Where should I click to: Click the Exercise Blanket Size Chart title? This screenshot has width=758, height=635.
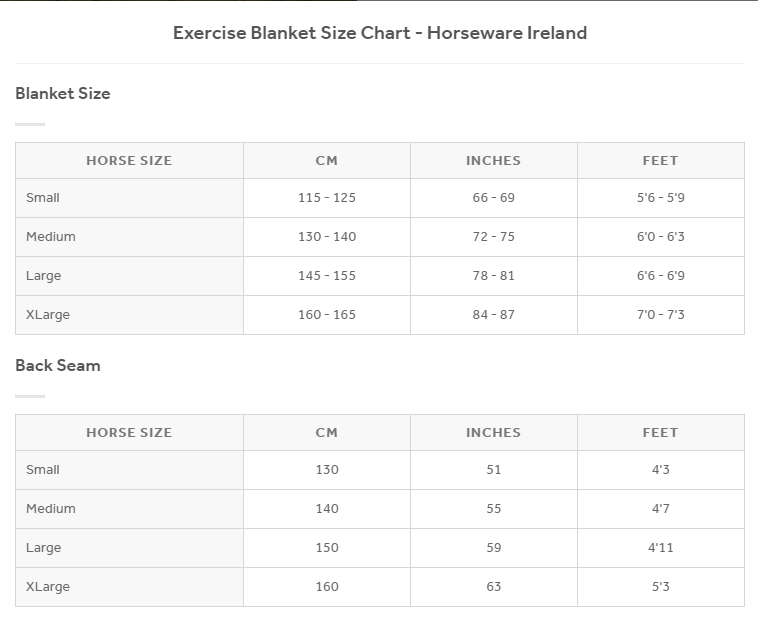(x=380, y=33)
